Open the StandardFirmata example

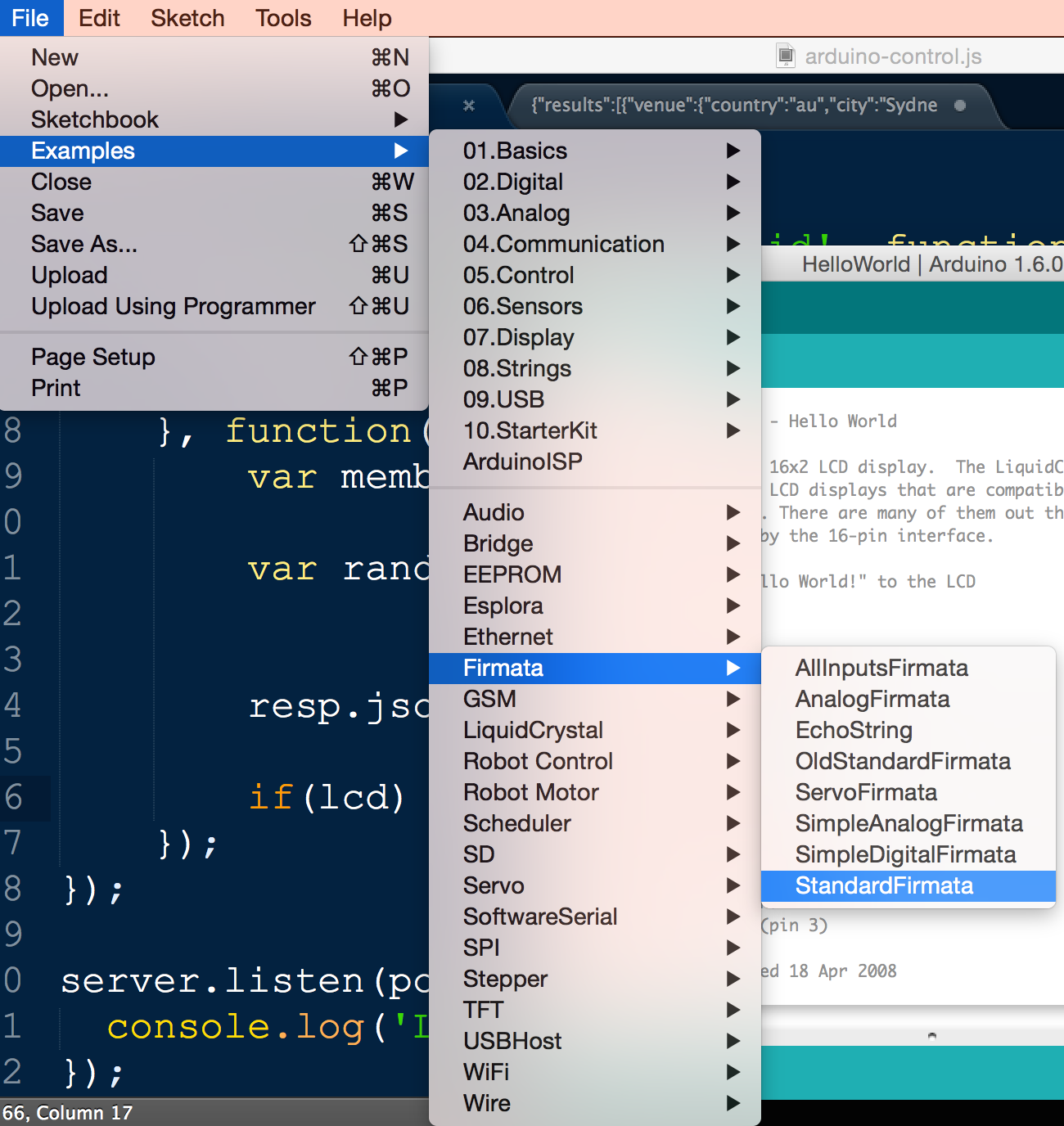(908, 885)
